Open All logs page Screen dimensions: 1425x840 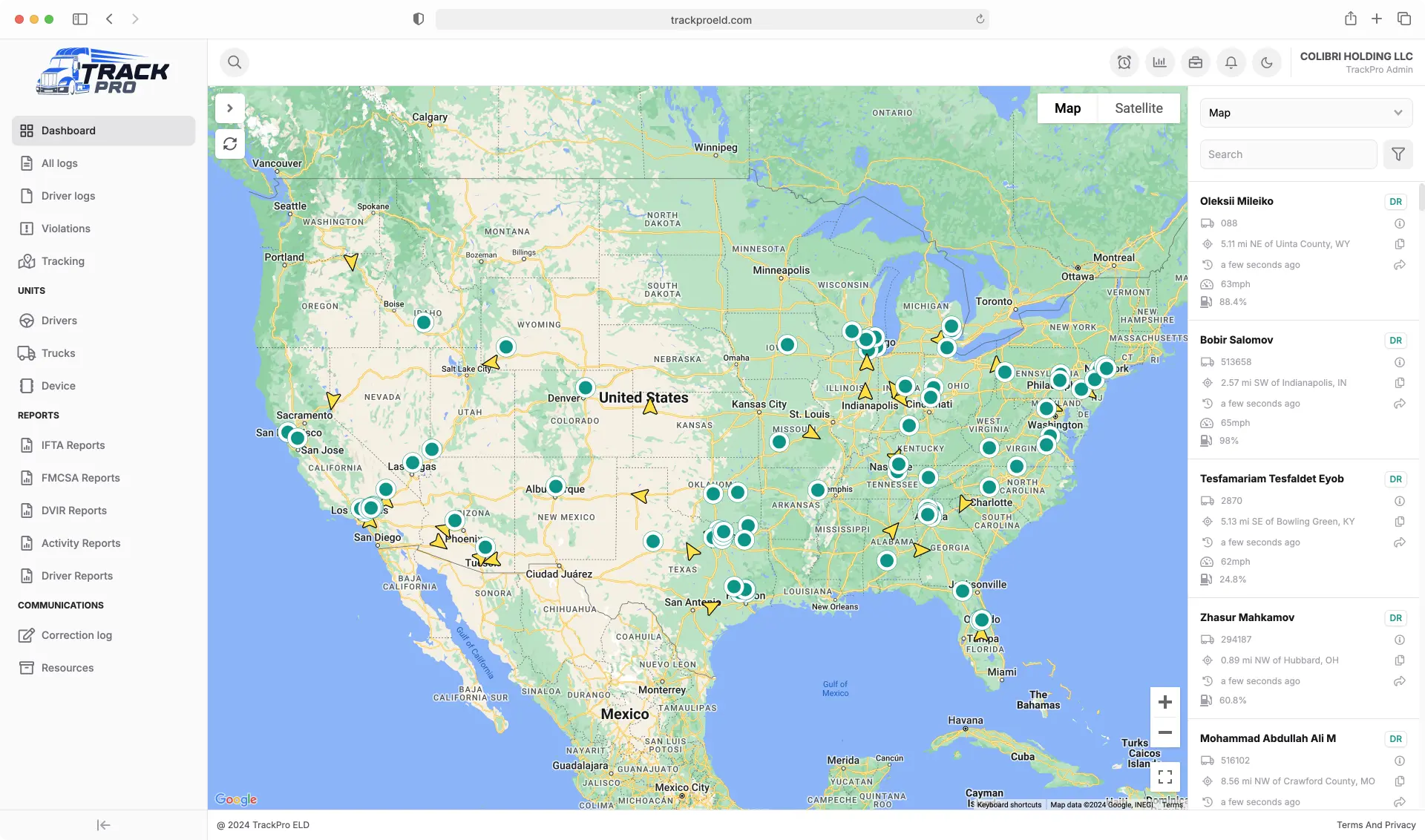click(103, 163)
